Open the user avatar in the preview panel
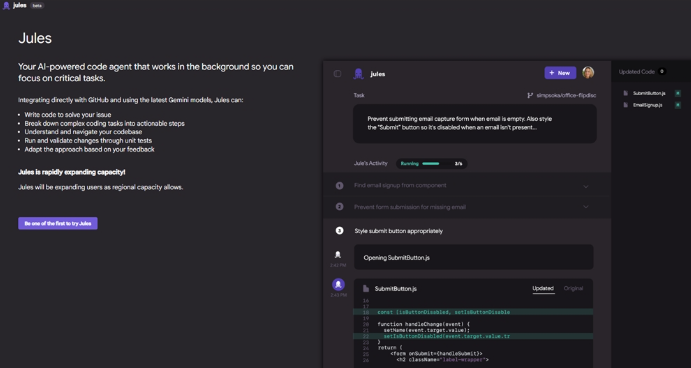This screenshot has height=368, width=691. [x=588, y=72]
